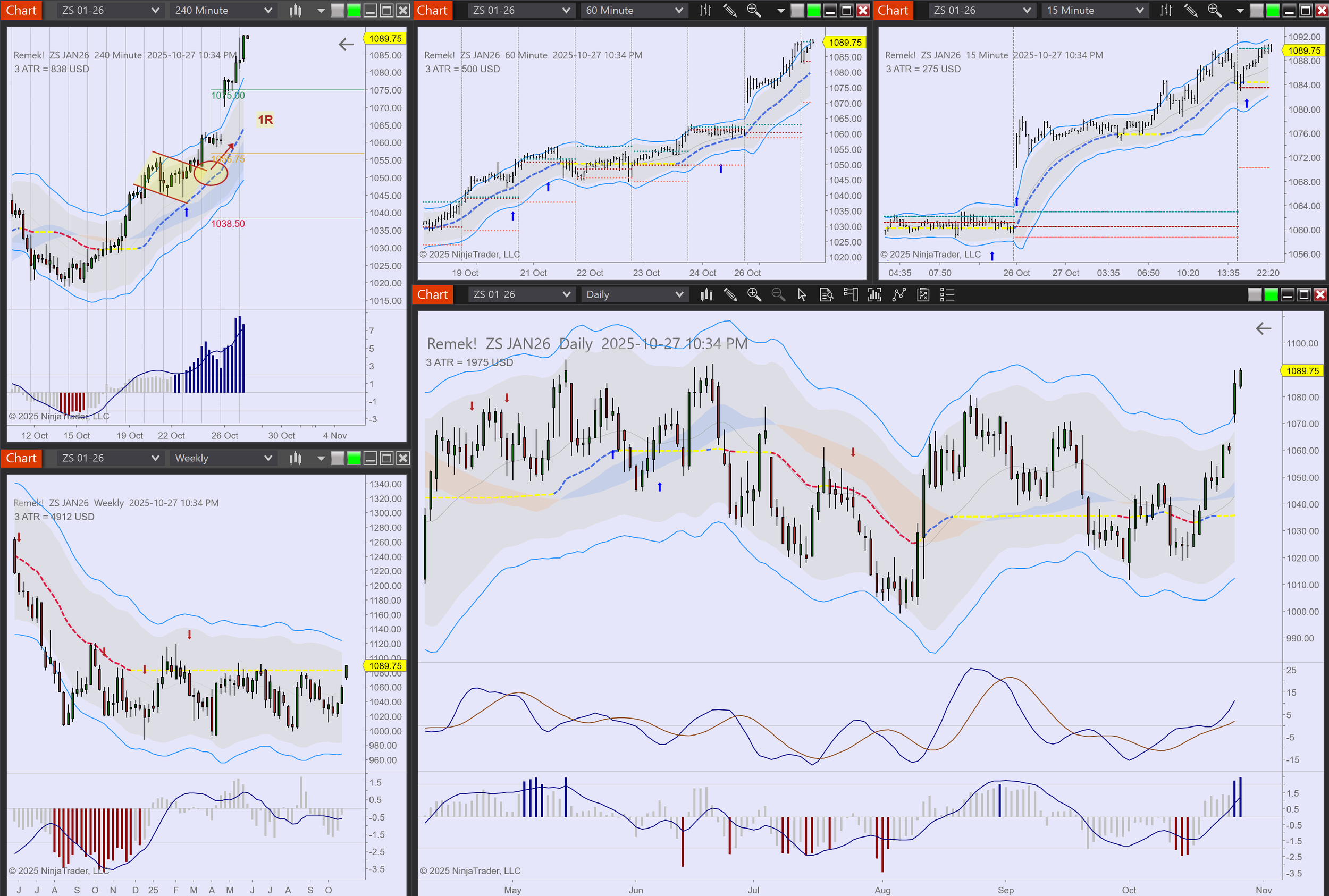1329x896 pixels.
Task: Toggle gray link button on 240 Minute chart
Action: tap(338, 10)
